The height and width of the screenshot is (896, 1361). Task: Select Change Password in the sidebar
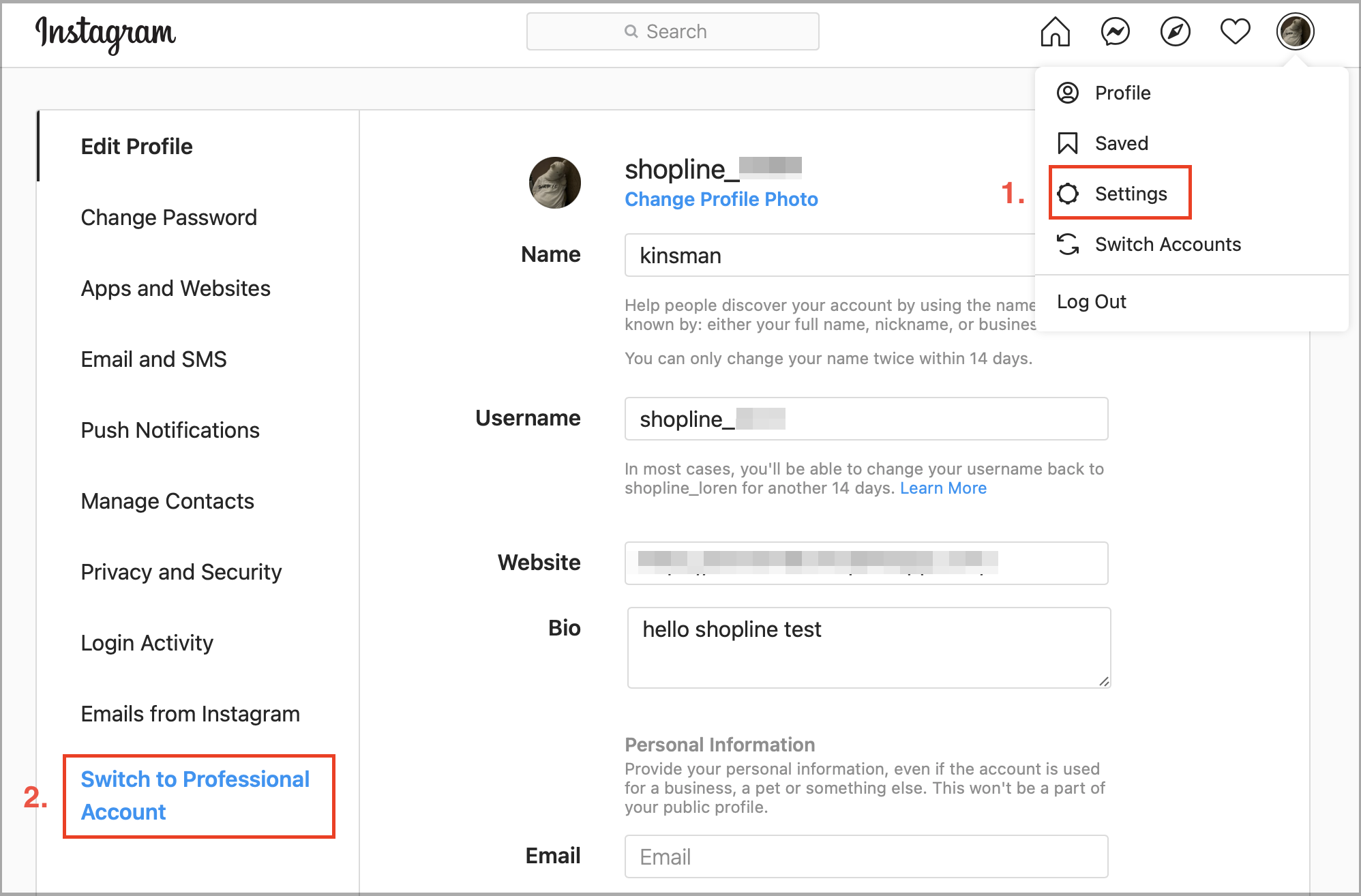click(168, 217)
